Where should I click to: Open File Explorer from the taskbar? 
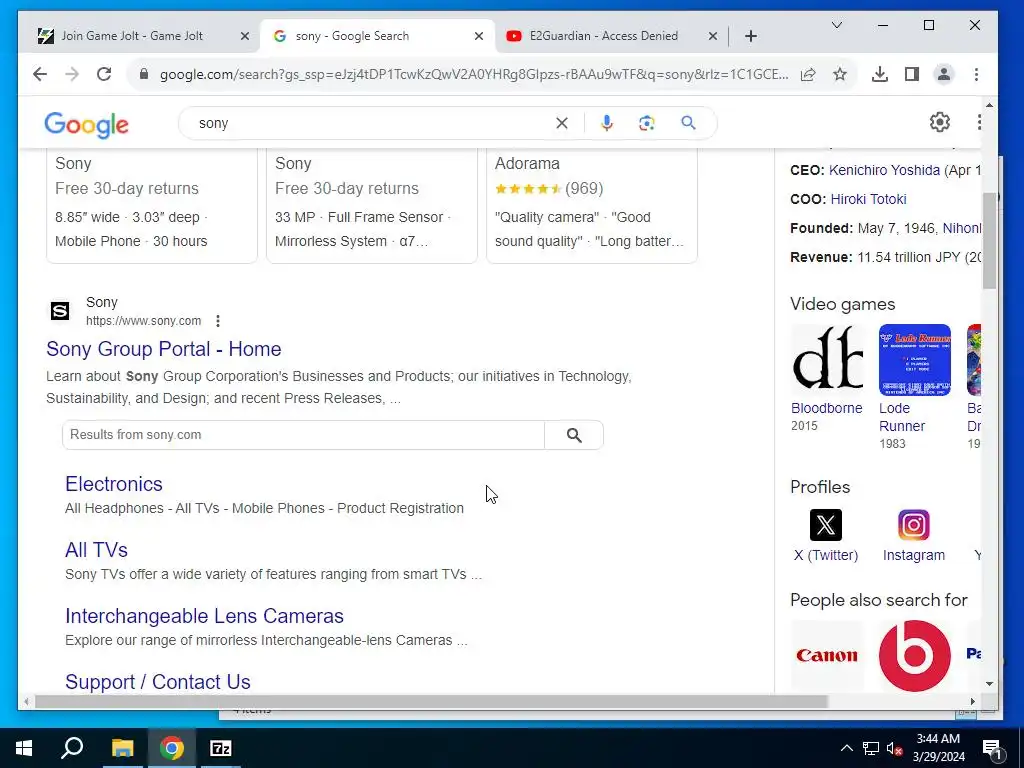pos(122,748)
